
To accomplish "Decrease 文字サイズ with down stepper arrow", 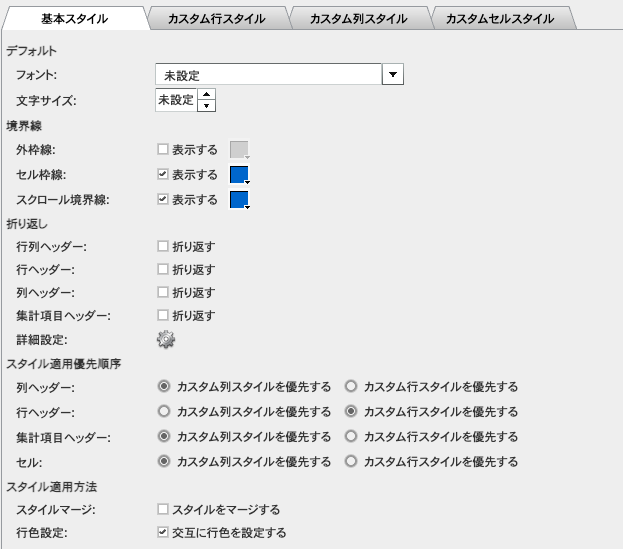I will click(x=206, y=106).
